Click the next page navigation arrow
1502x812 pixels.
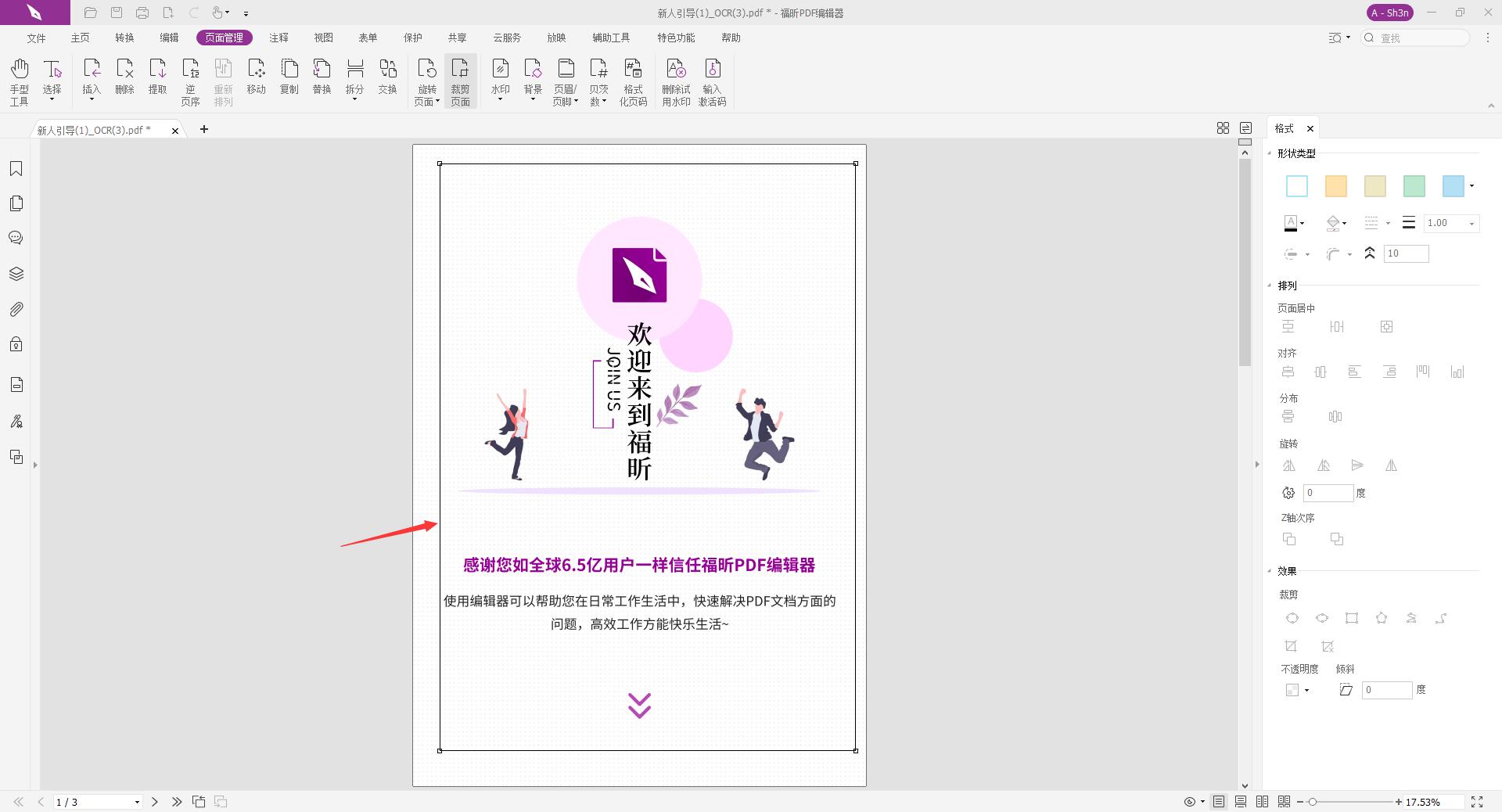click(155, 802)
